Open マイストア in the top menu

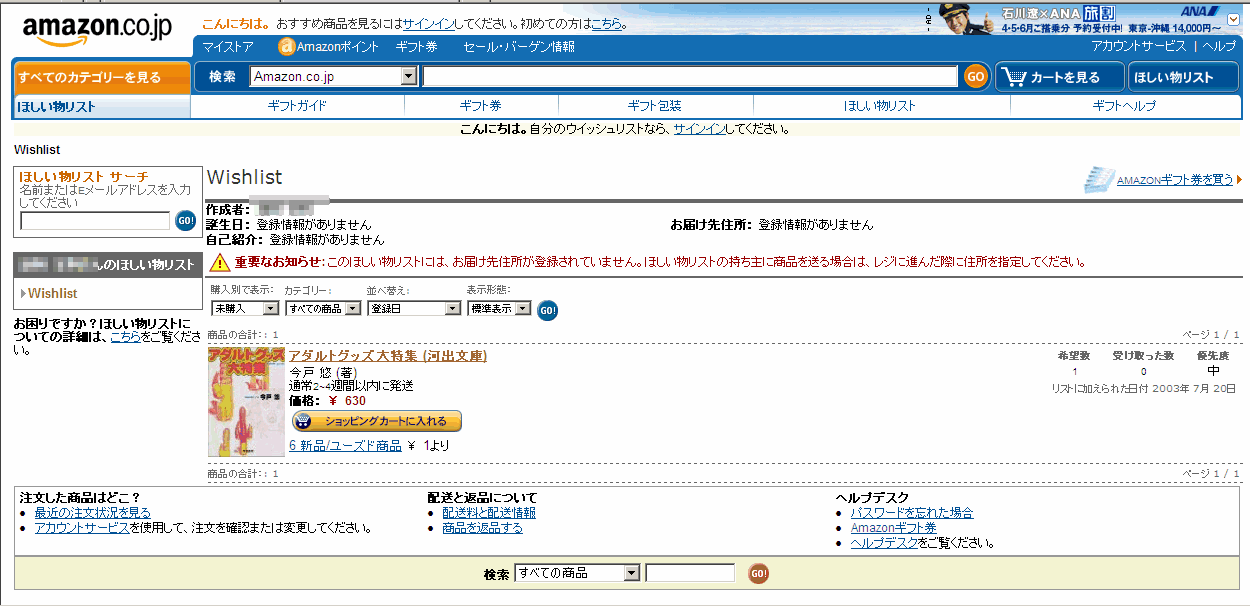click(x=227, y=47)
